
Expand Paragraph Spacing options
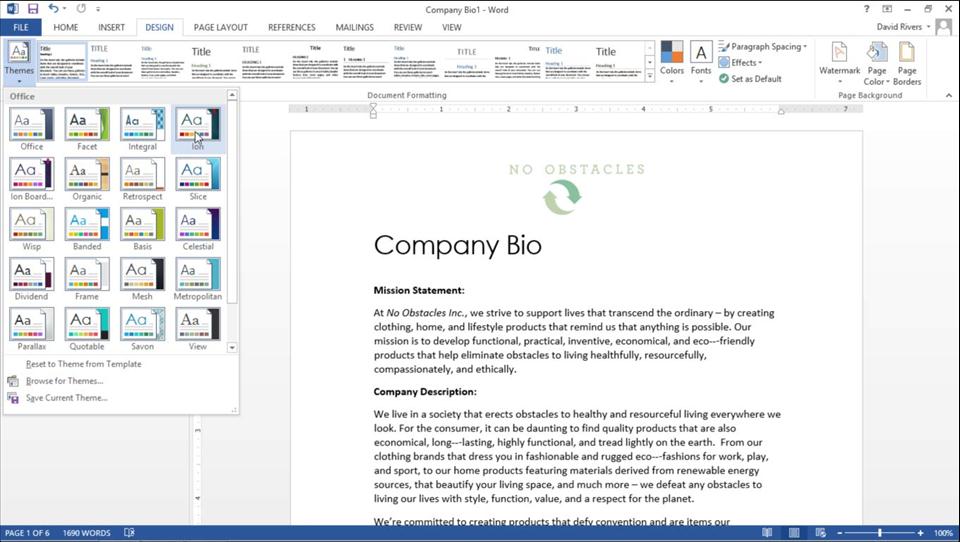763,47
